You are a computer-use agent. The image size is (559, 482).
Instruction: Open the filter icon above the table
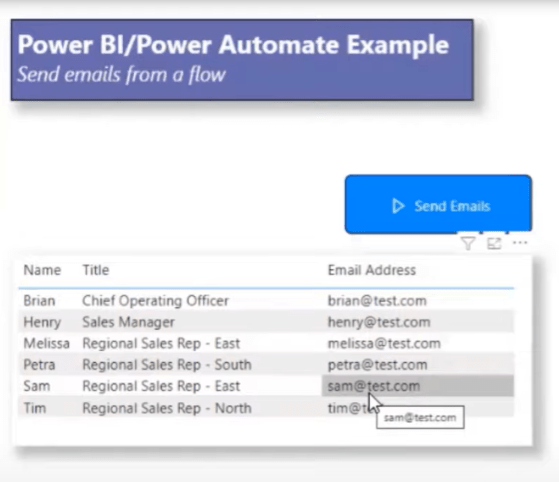tap(468, 244)
